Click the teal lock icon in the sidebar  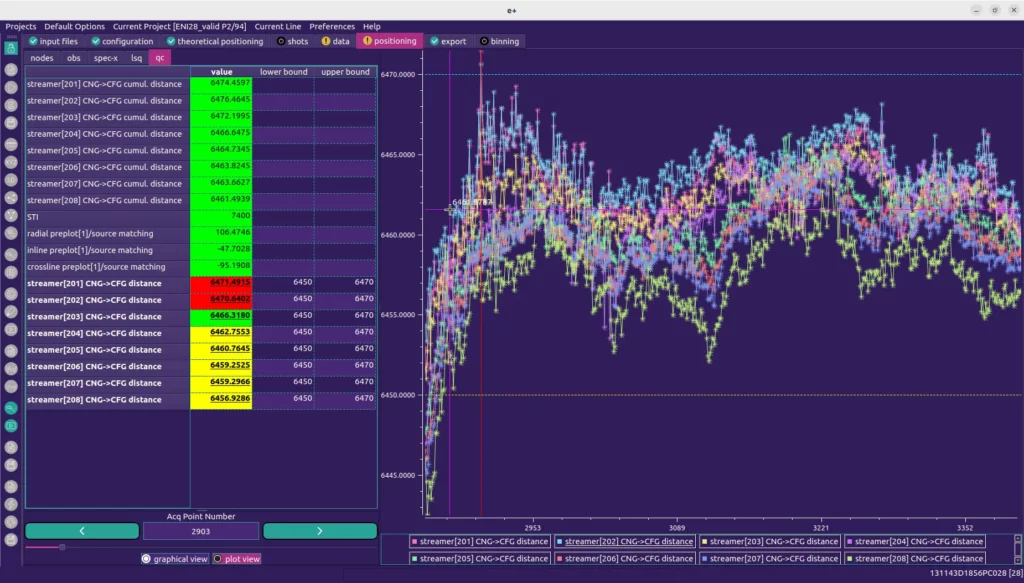point(10,48)
